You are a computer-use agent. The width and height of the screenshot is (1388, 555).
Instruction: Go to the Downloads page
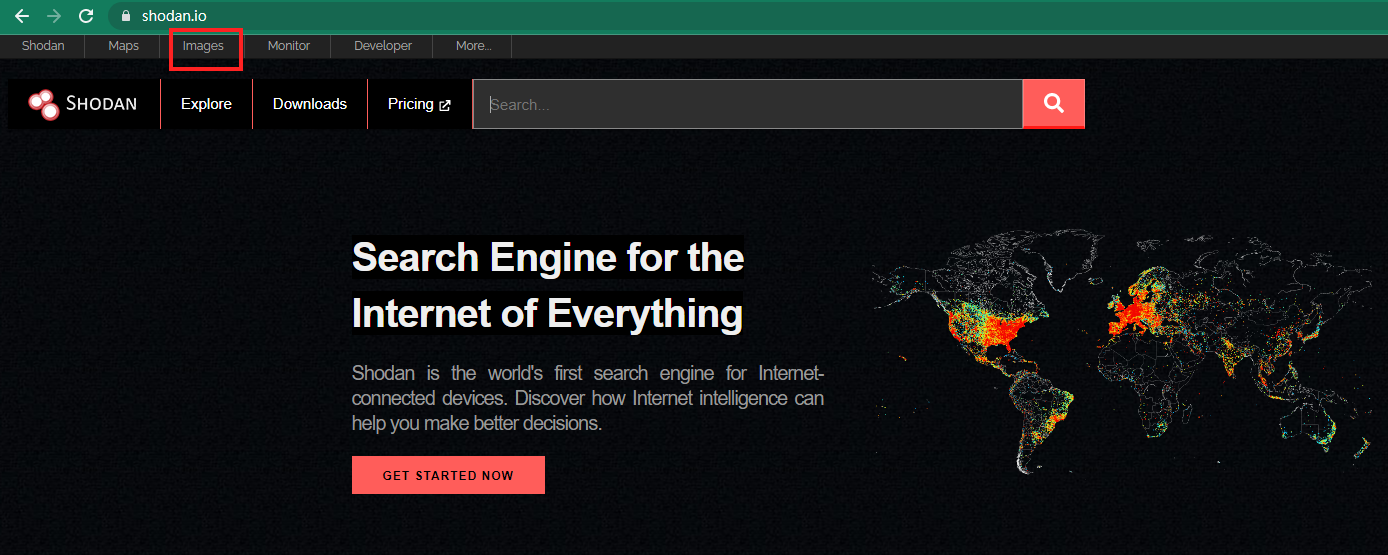click(310, 104)
